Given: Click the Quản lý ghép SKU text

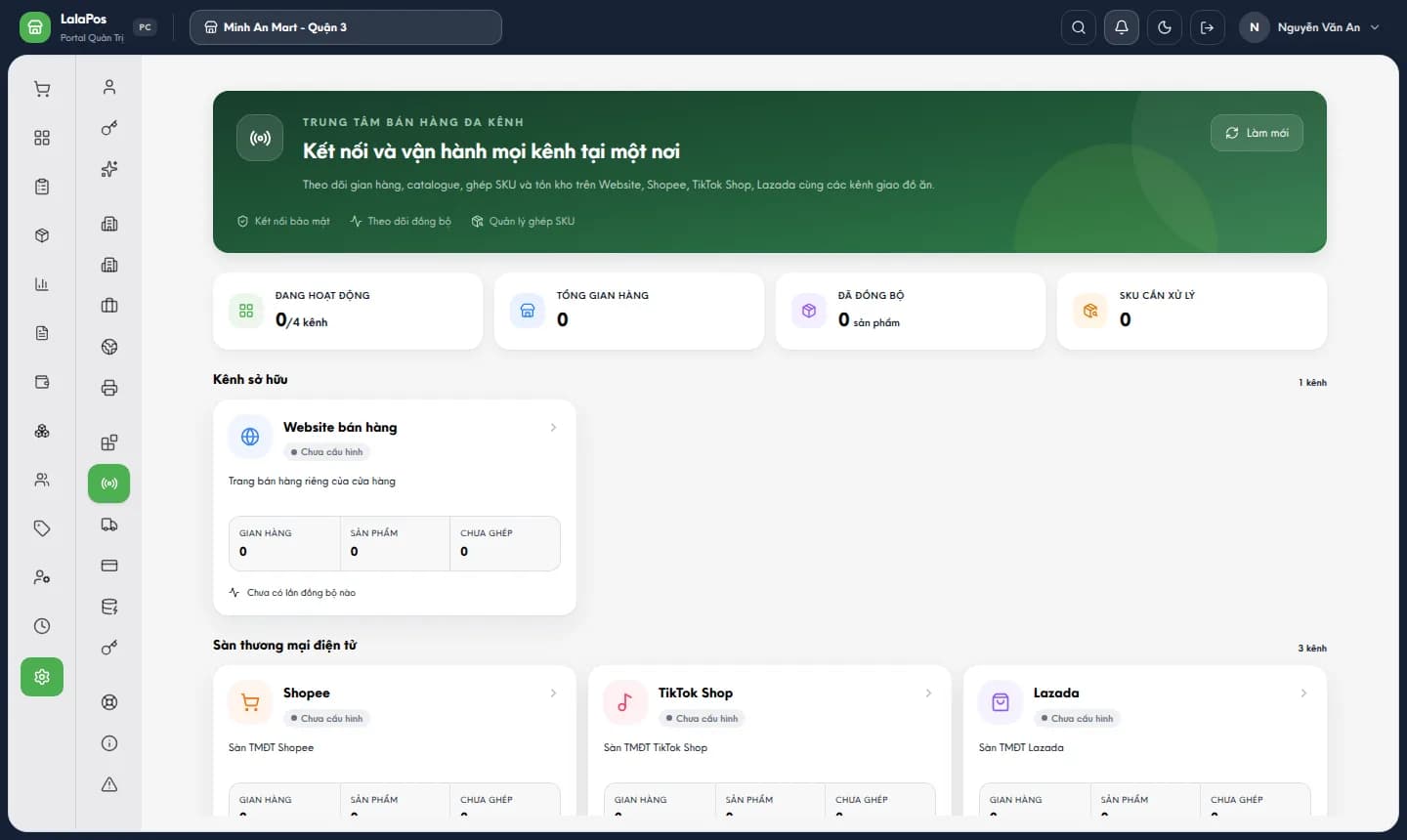Looking at the screenshot, I should tap(532, 222).
